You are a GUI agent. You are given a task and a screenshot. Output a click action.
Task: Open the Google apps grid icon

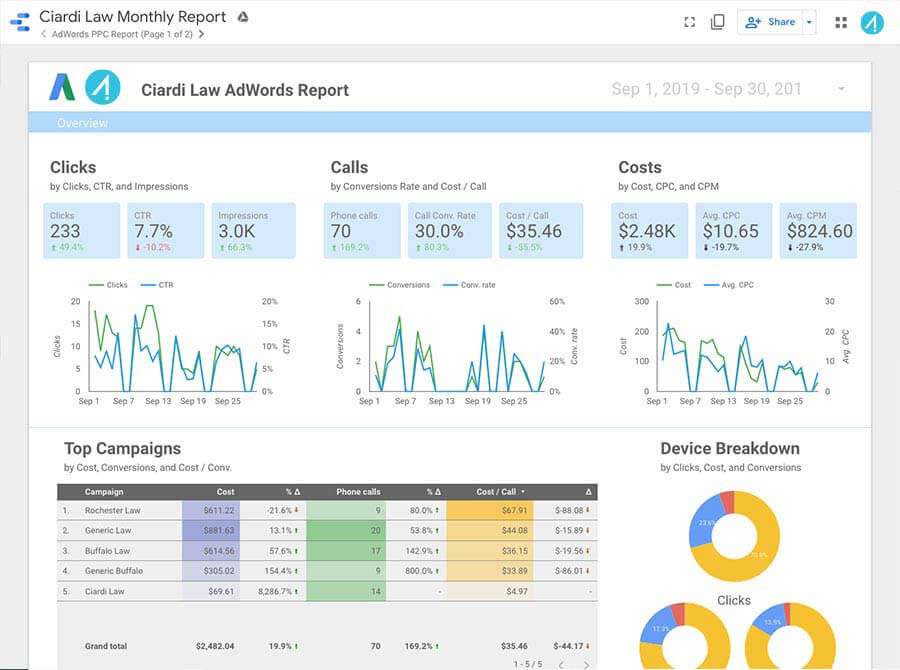(x=841, y=22)
